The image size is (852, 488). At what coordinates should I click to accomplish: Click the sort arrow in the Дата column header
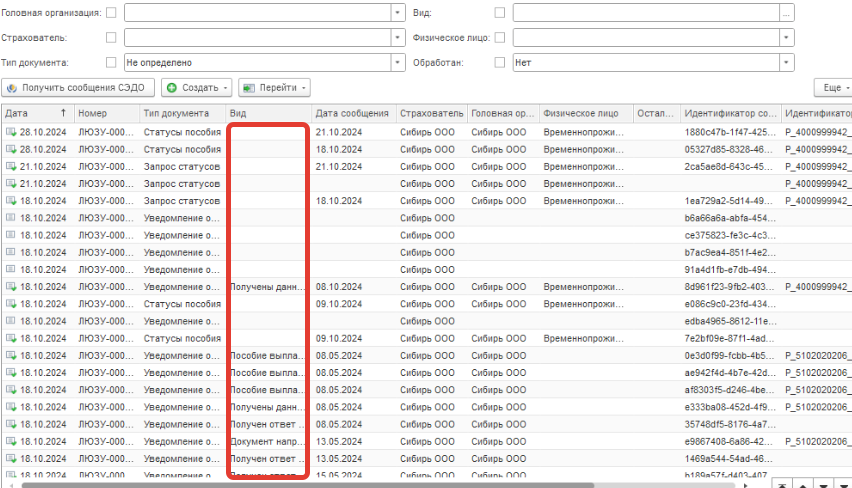[x=64, y=114]
